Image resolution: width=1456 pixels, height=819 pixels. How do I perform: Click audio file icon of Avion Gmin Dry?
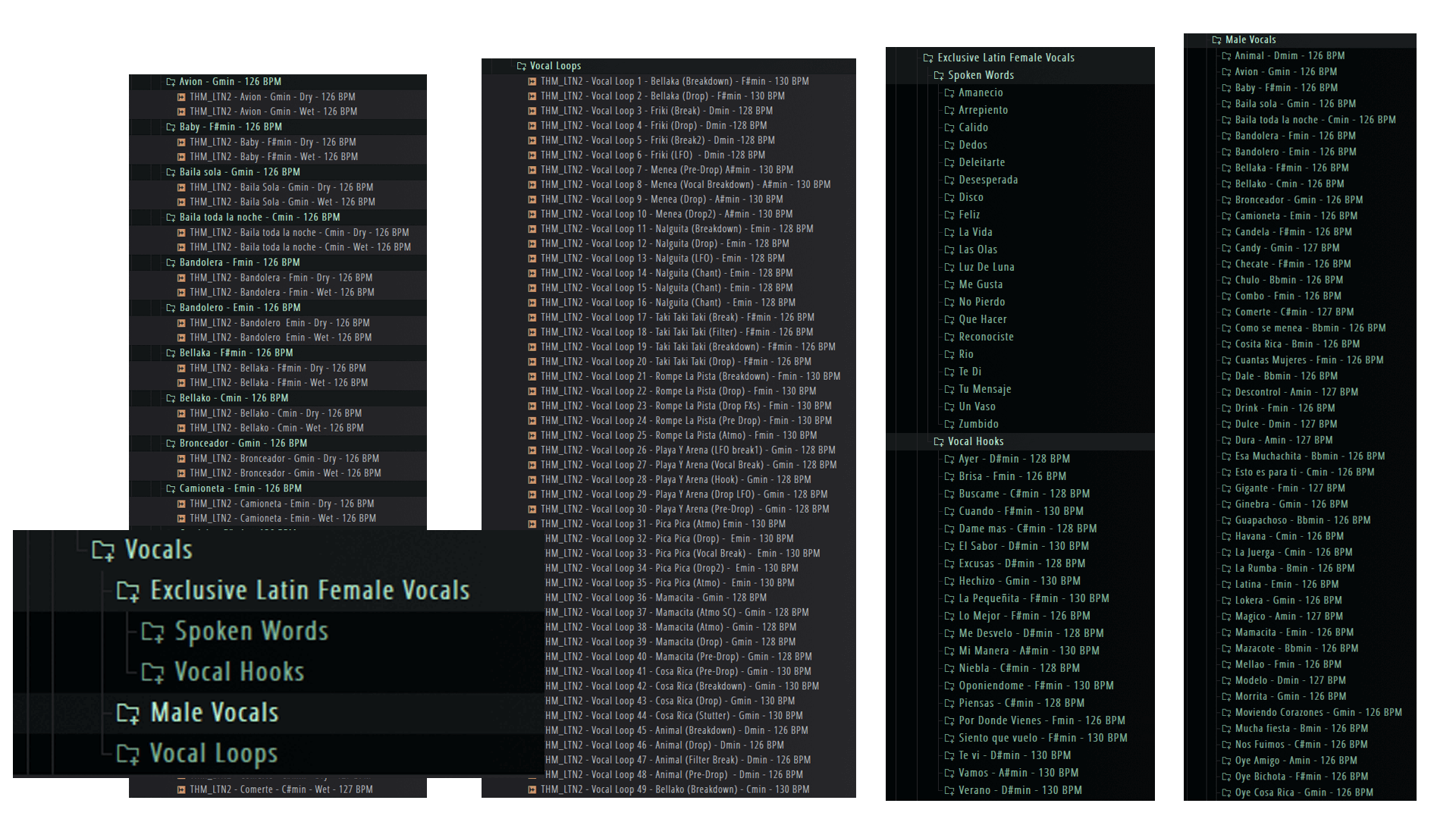pos(181,97)
